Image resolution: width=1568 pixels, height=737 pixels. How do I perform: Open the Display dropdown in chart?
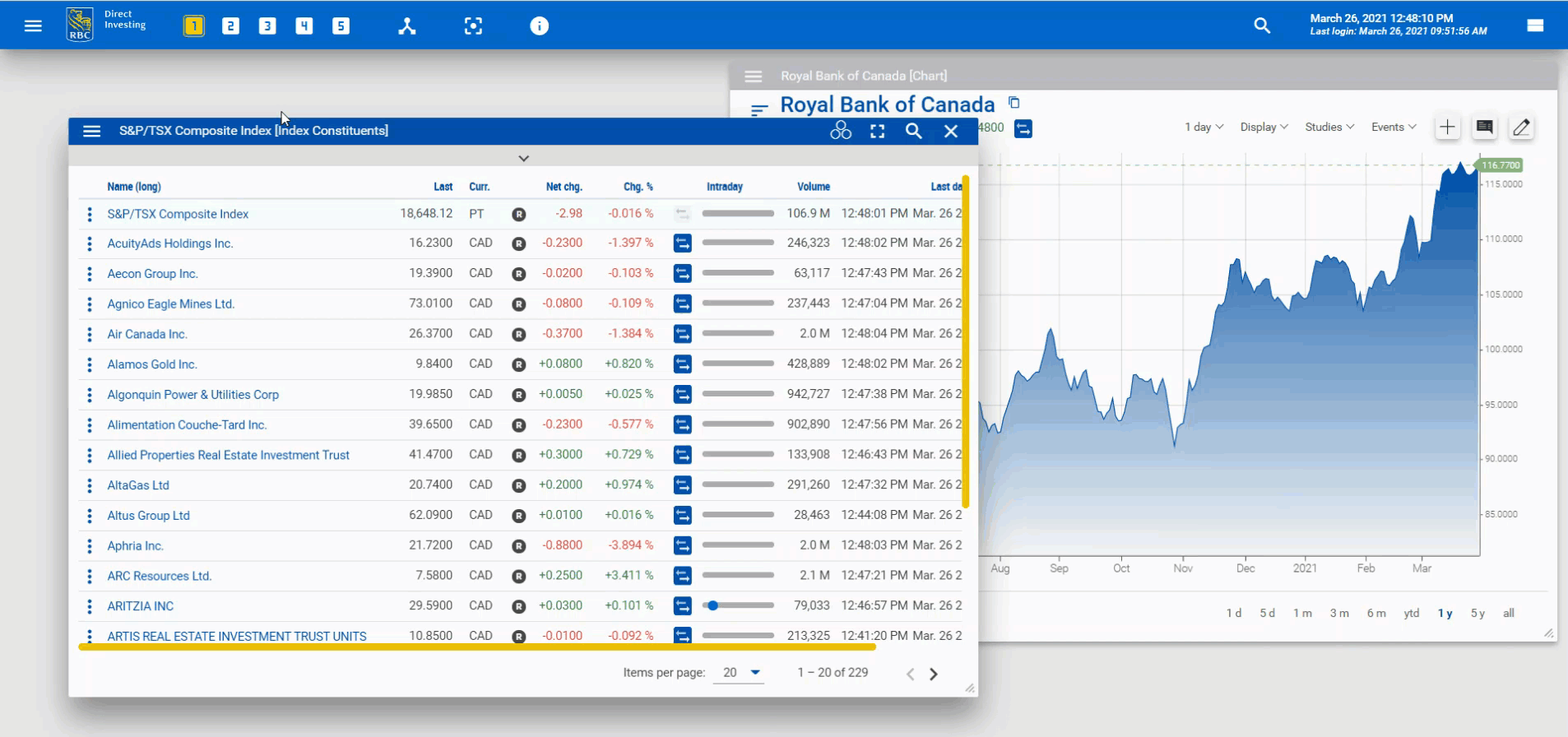(x=1264, y=127)
